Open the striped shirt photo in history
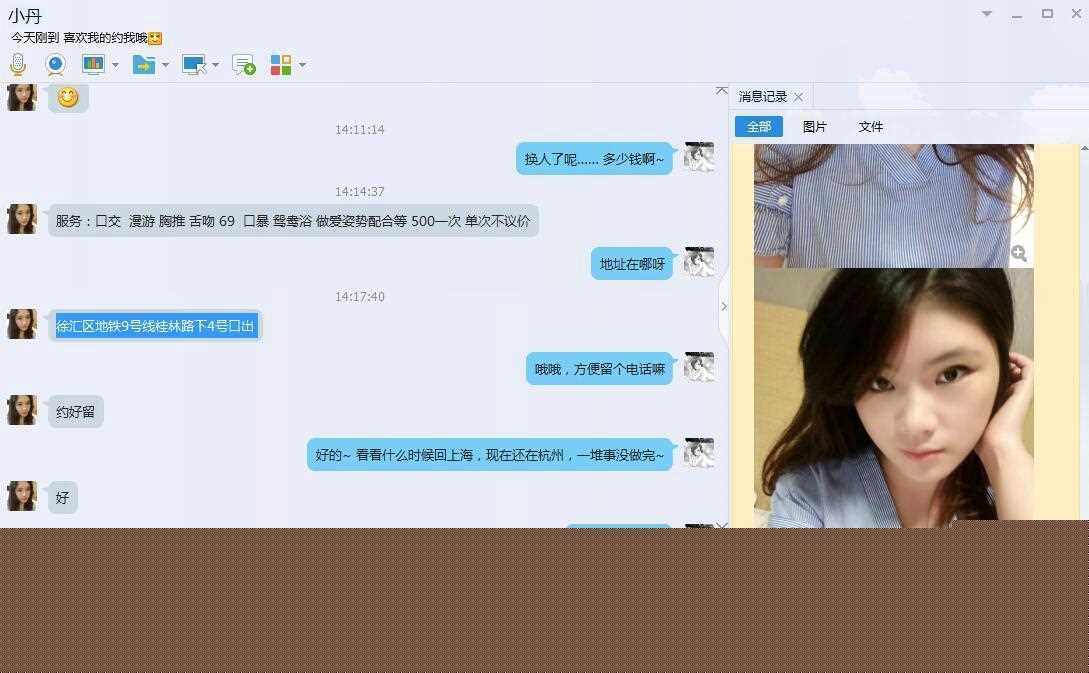1089x673 pixels. click(894, 206)
